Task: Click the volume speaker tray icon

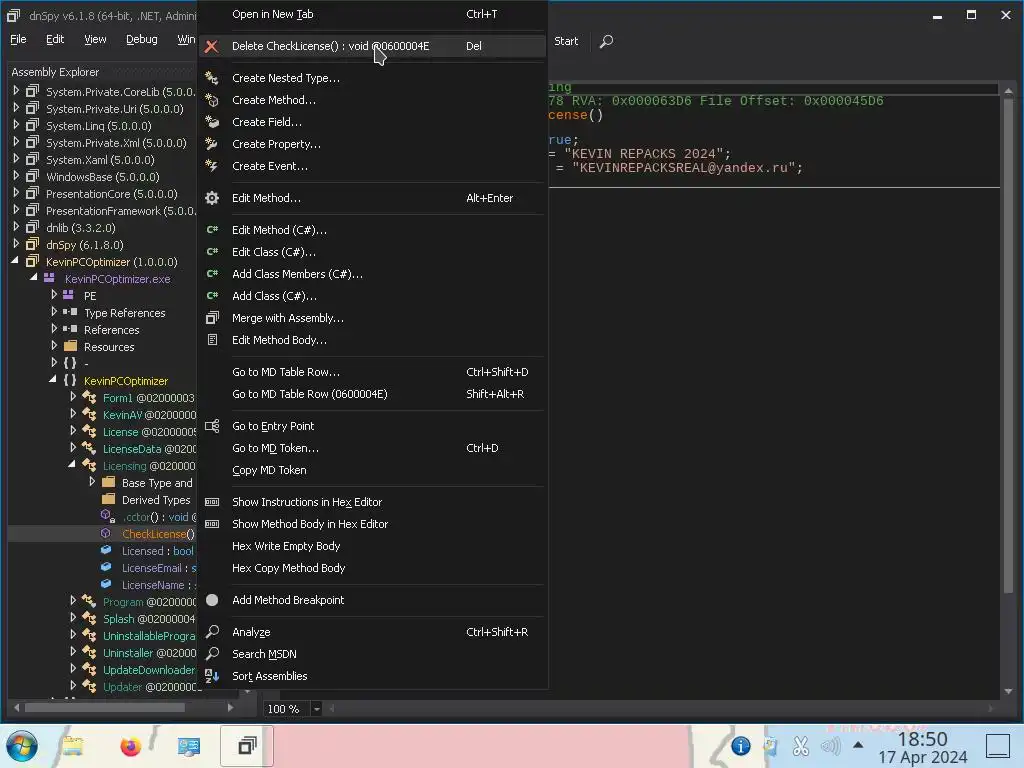Action: point(830,746)
